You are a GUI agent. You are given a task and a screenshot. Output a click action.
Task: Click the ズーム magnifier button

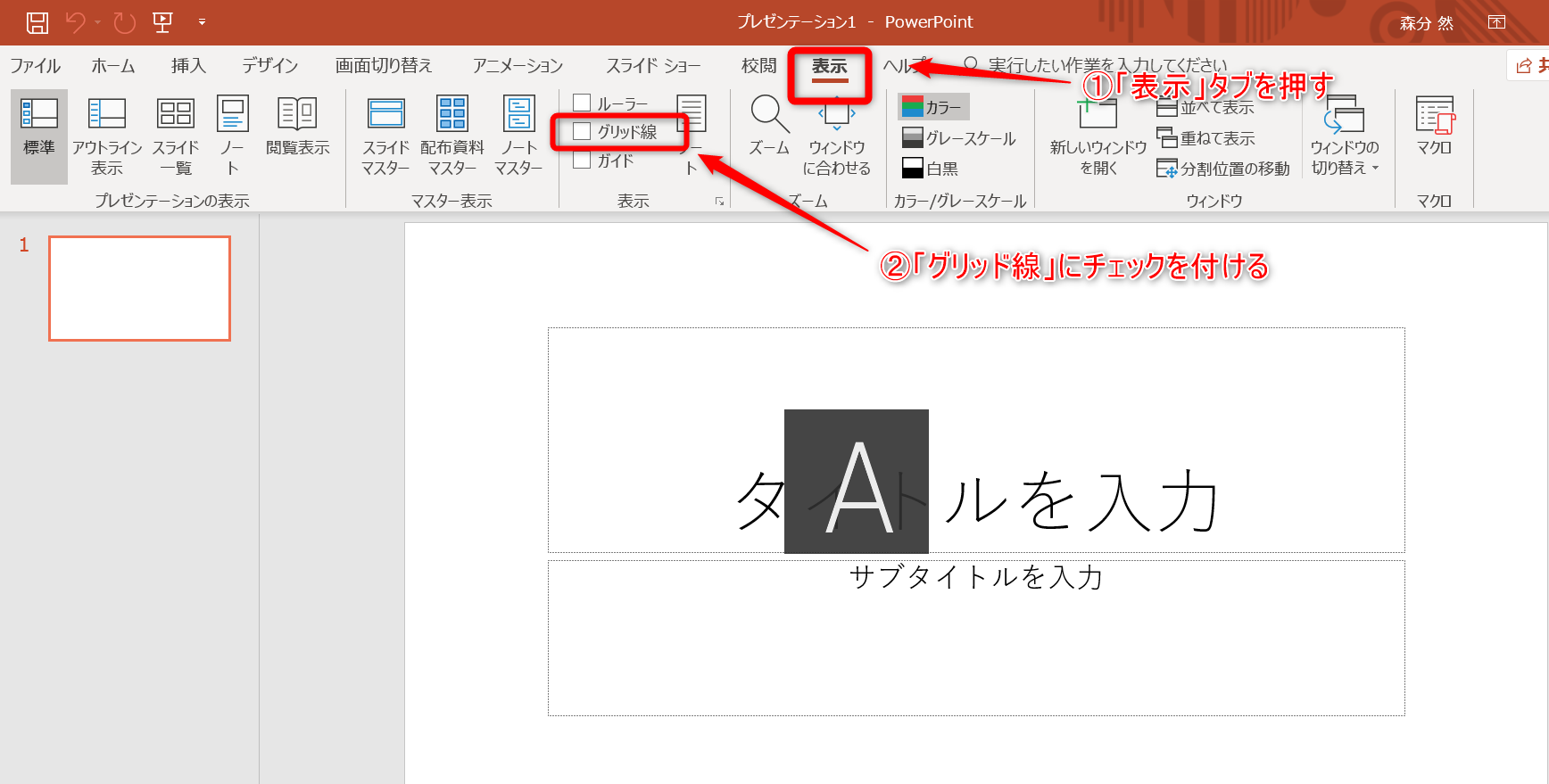[x=769, y=127]
